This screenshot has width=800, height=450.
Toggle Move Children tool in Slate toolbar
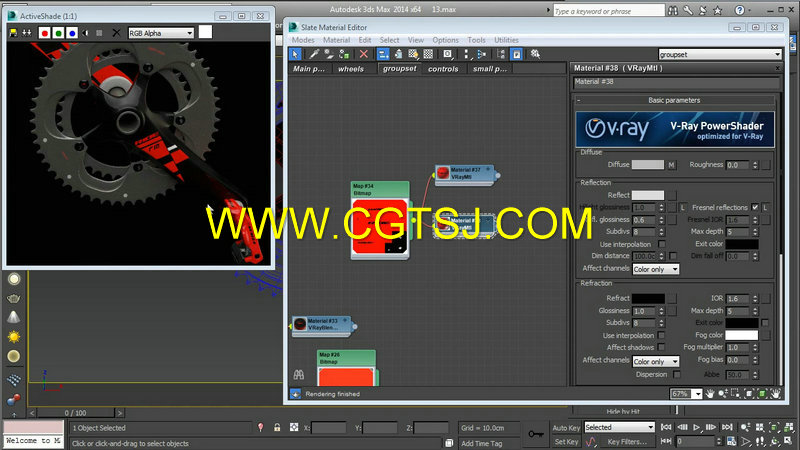(383, 54)
